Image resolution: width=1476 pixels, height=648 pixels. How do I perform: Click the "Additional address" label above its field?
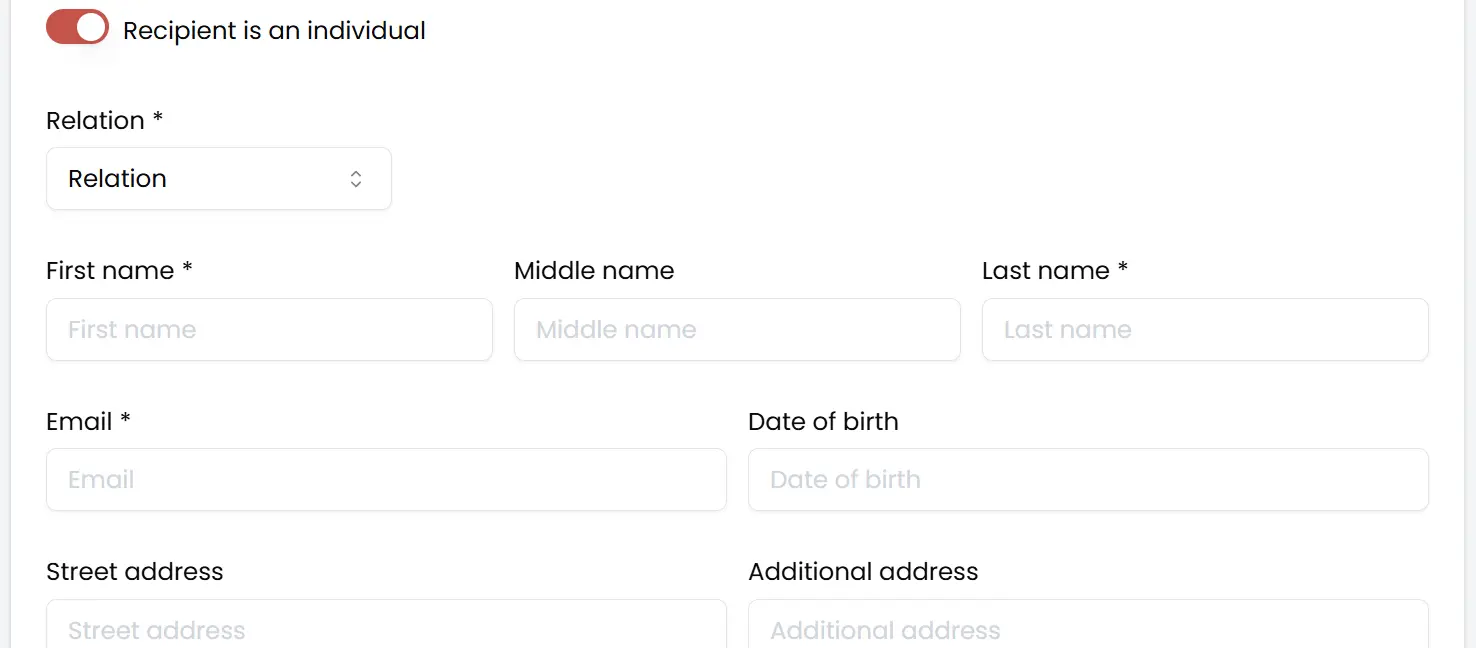click(x=863, y=571)
